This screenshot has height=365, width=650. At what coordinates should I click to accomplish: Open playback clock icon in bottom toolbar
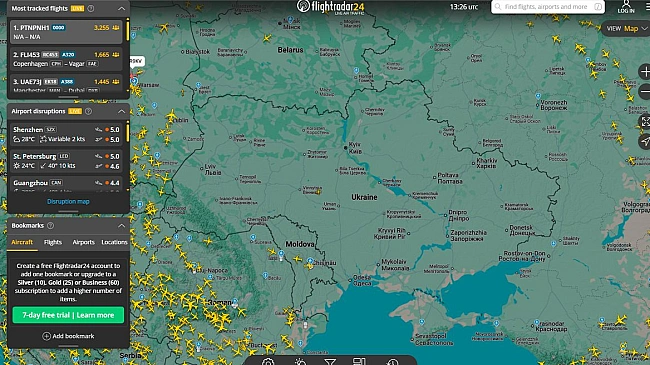[x=392, y=362]
